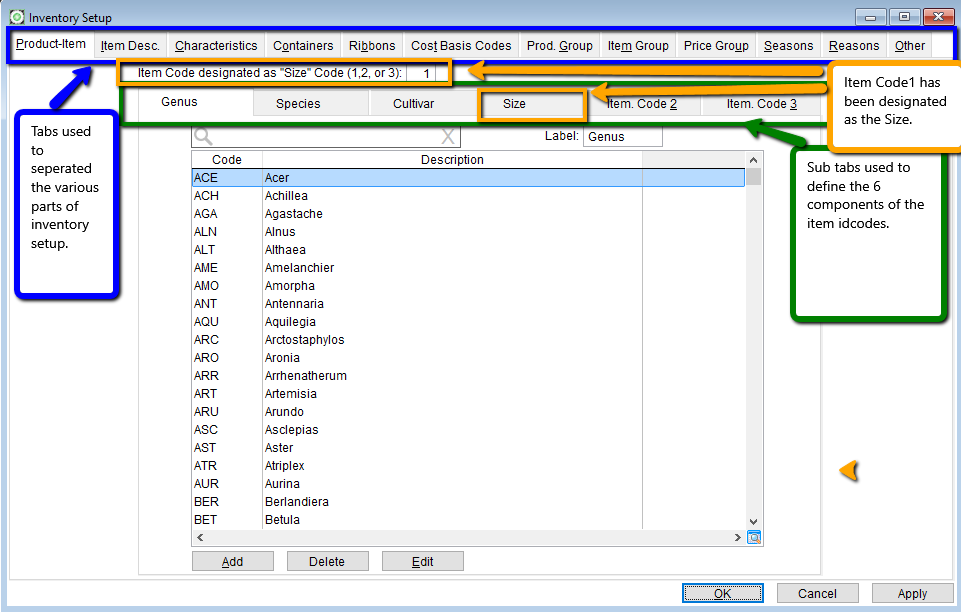Confirm the dialog with OK
961x612 pixels.
click(x=722, y=593)
